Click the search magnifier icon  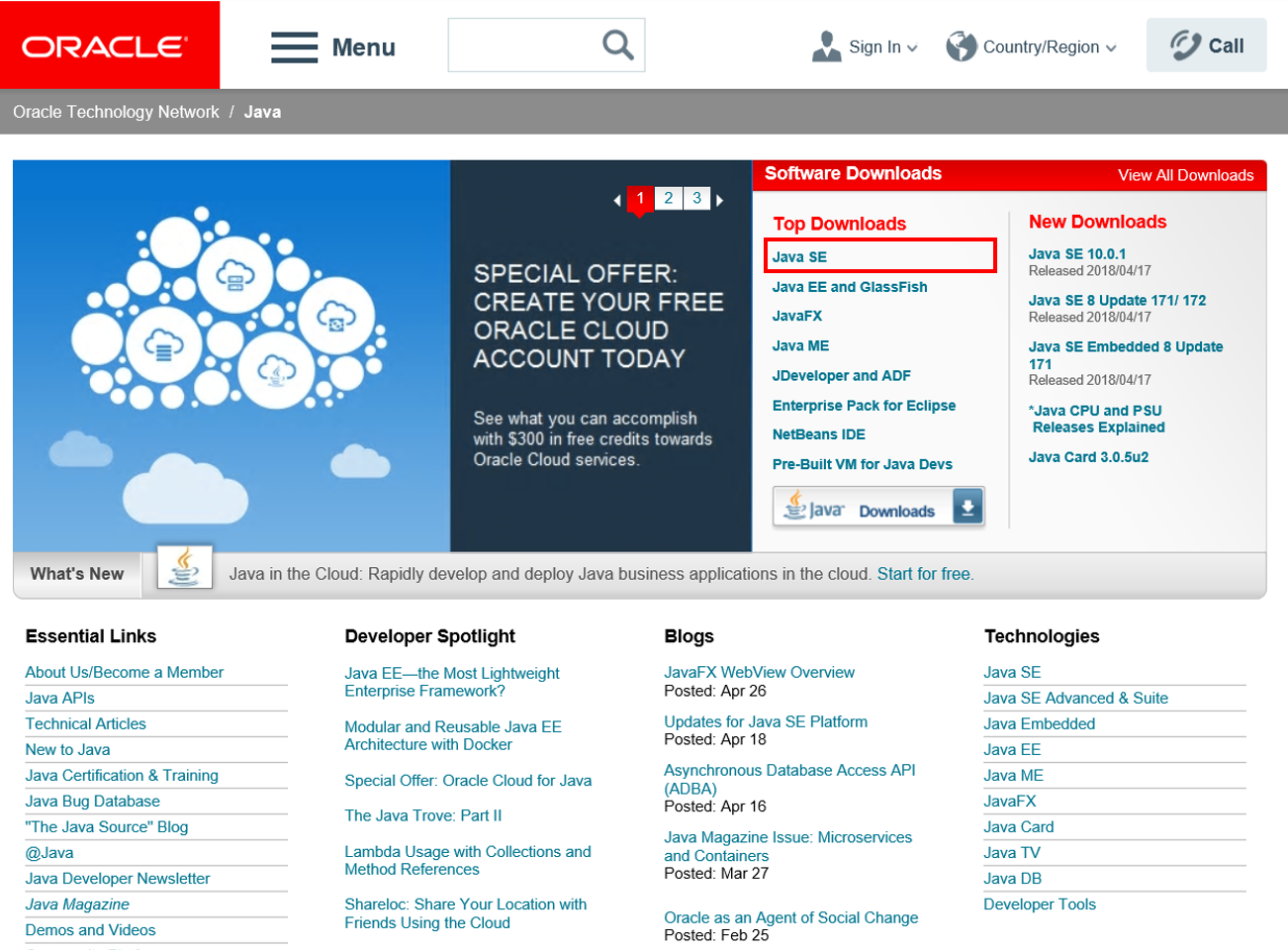tap(617, 45)
